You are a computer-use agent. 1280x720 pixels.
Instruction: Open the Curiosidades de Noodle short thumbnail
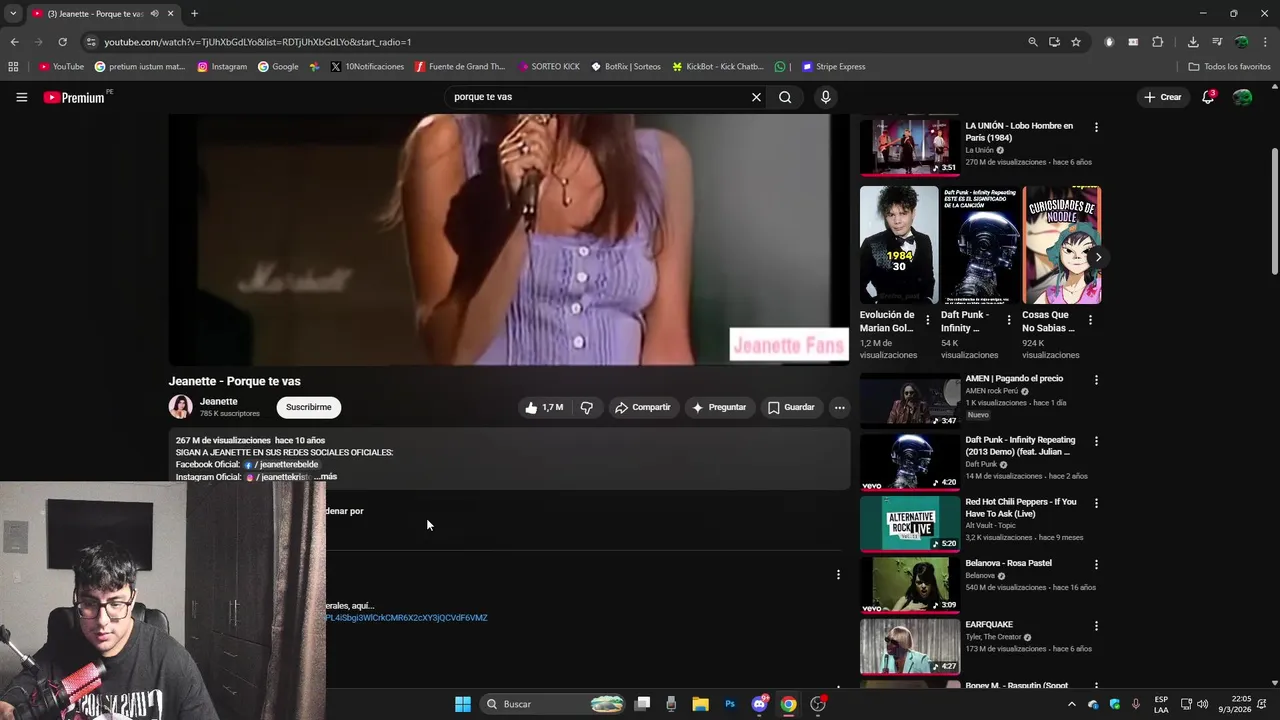click(1062, 245)
